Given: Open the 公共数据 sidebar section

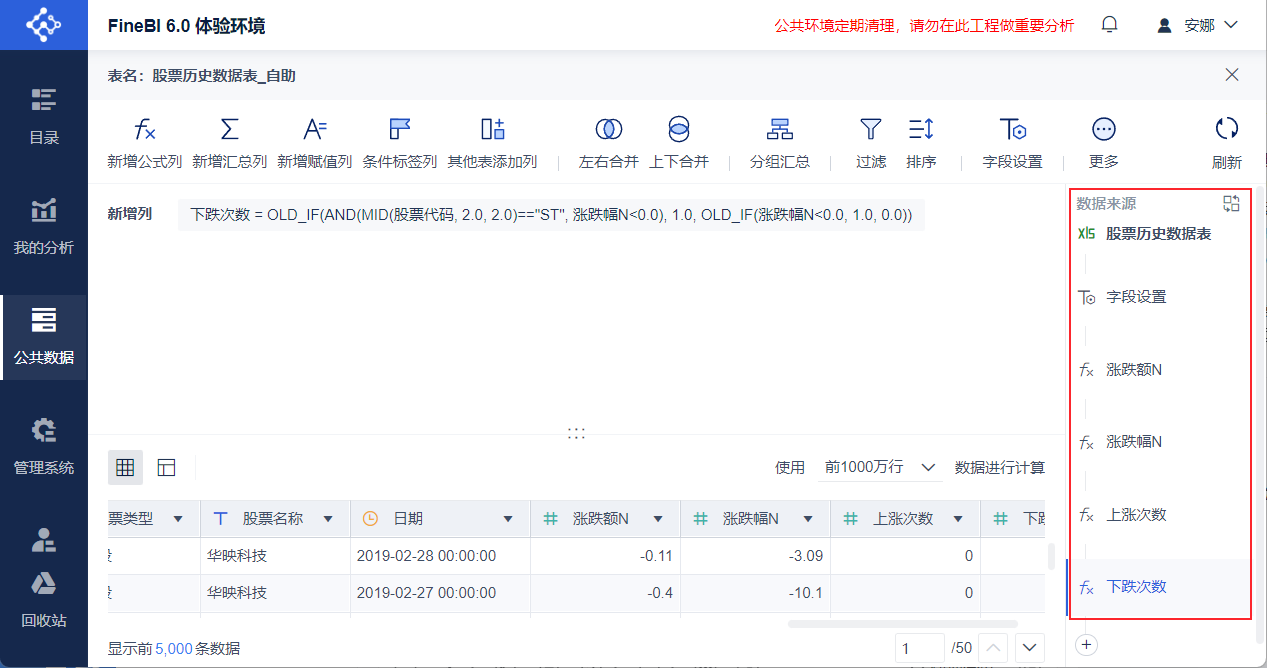Looking at the screenshot, I should point(43,337).
